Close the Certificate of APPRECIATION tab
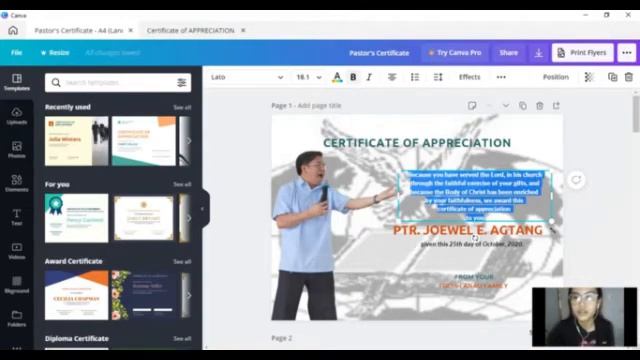 243,31
